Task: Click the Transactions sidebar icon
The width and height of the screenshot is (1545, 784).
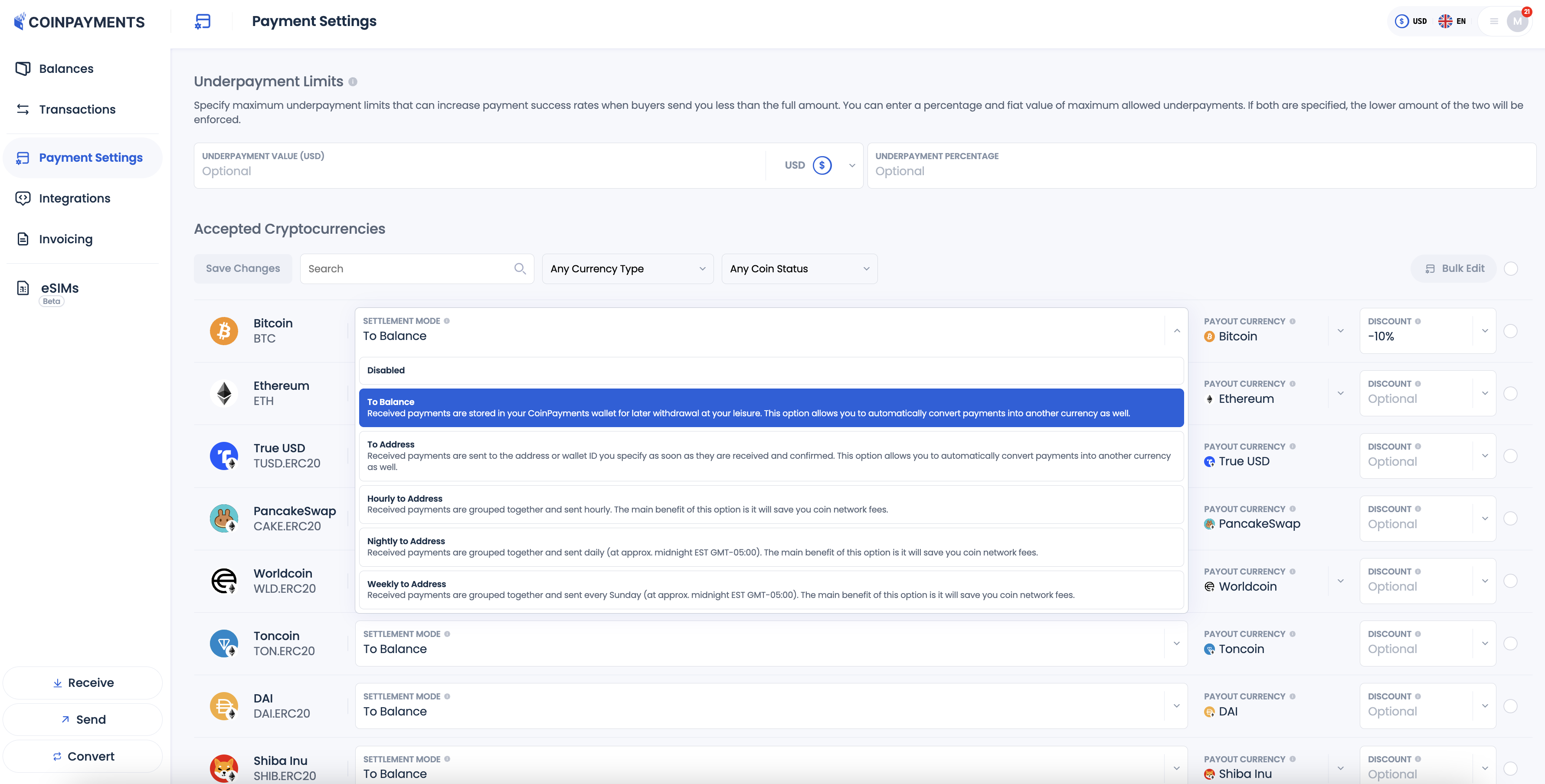Action: [x=23, y=109]
